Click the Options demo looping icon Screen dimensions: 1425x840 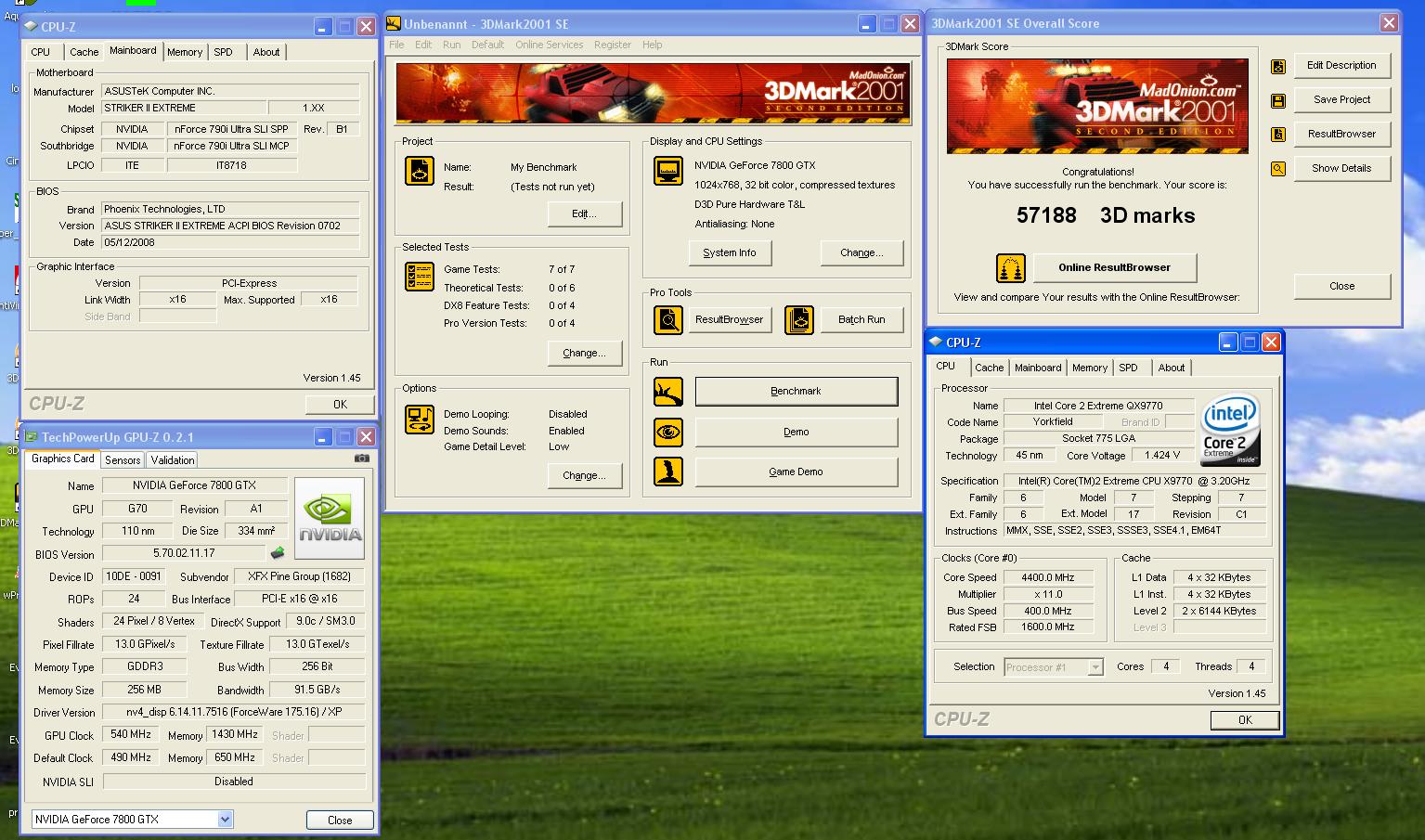click(420, 420)
